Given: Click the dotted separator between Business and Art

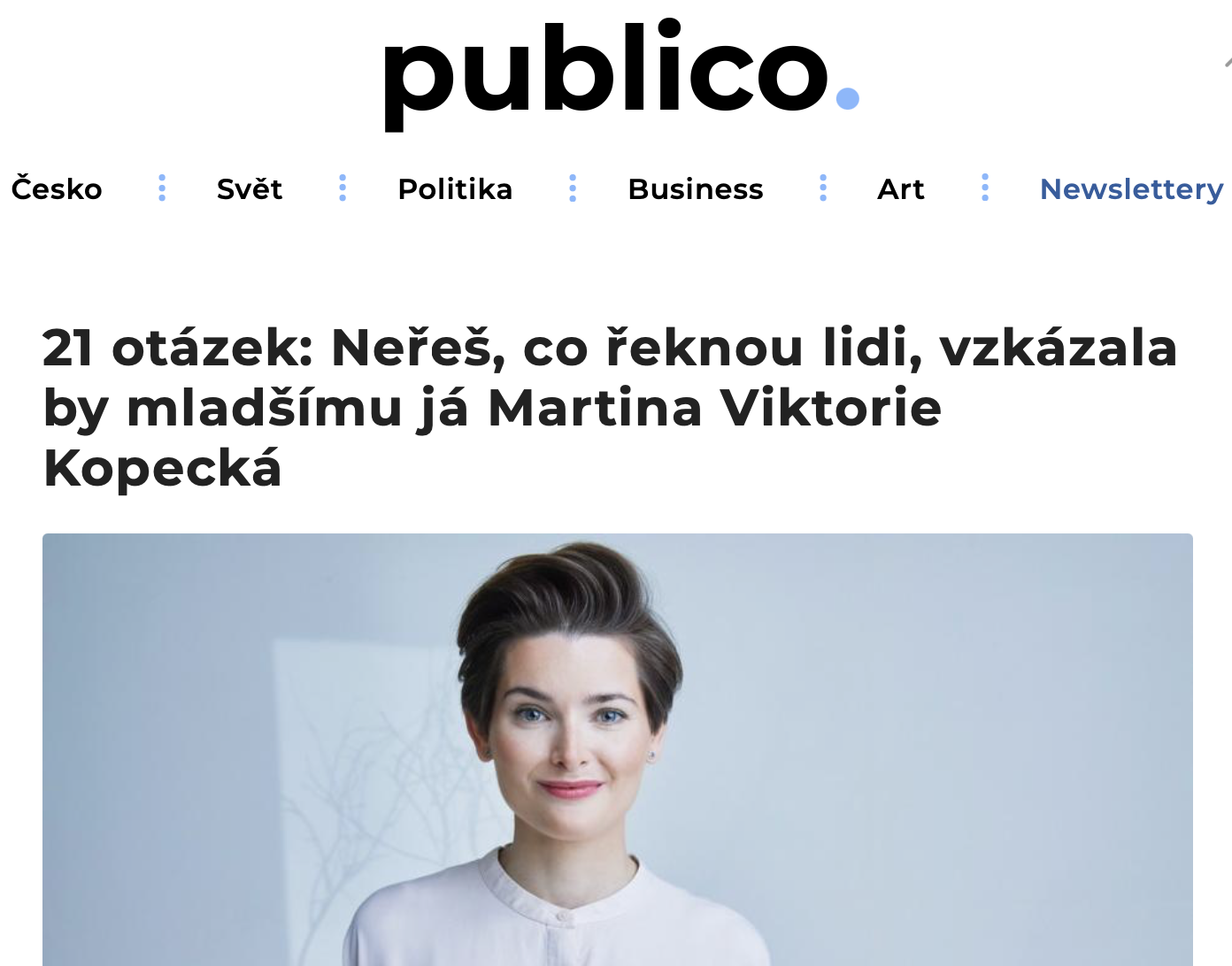Looking at the screenshot, I should [823, 188].
